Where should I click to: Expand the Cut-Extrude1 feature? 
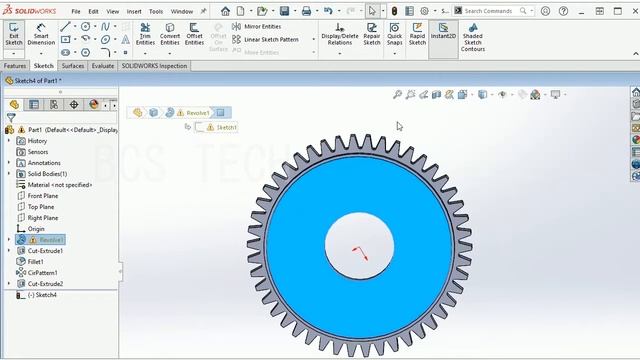[9, 251]
